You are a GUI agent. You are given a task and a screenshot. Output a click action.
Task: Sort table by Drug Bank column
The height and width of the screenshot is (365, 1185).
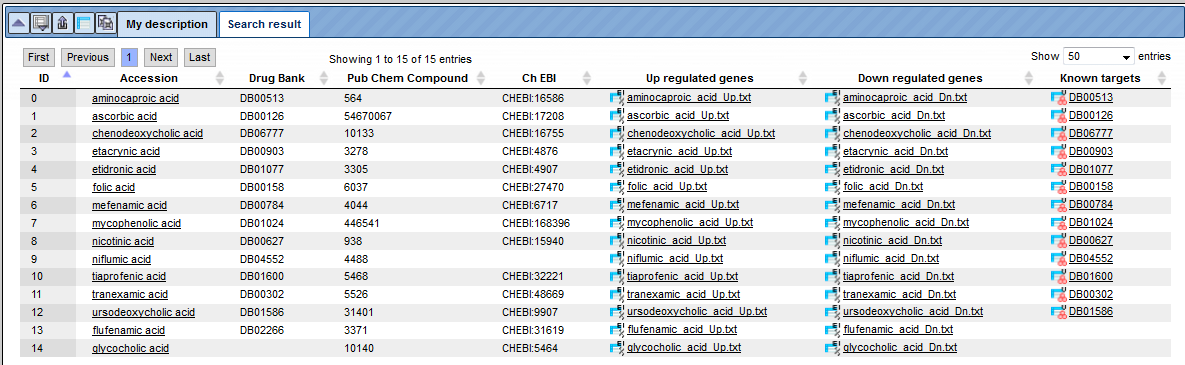pyautogui.click(x=324, y=79)
